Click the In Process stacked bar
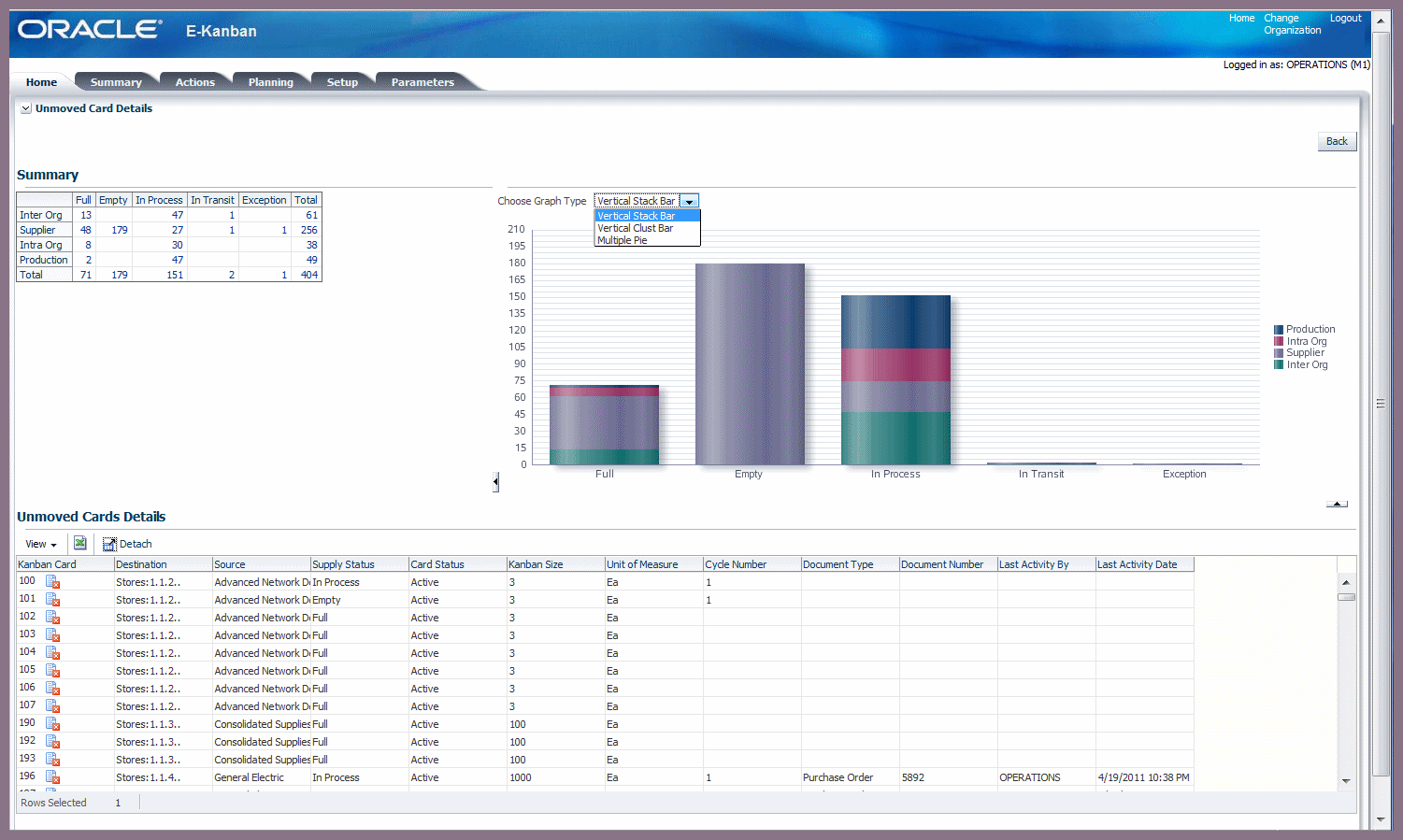Viewport: 1403px width, 840px height. 895,379
